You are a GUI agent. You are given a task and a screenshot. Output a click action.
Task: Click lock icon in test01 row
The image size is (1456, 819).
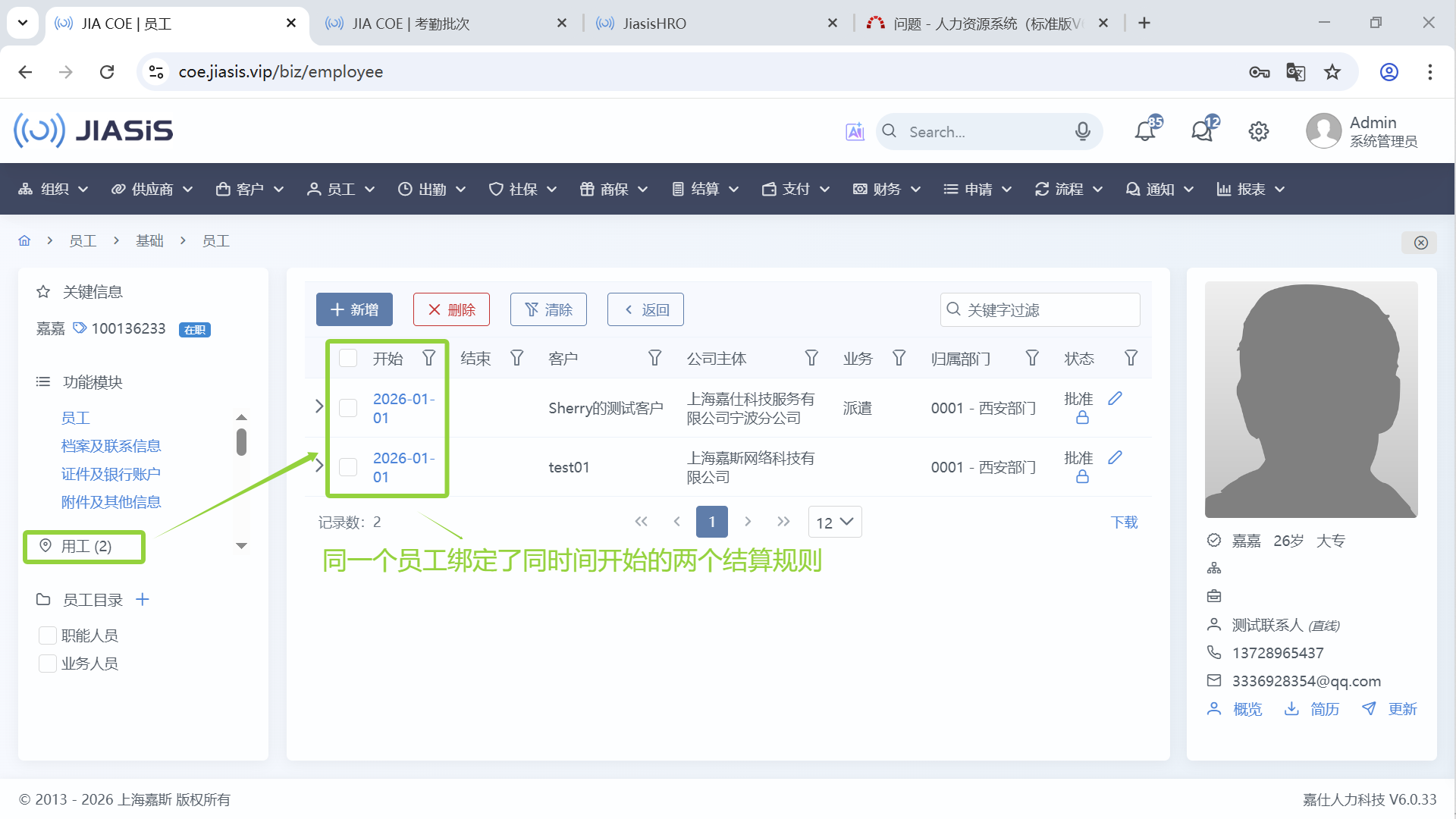pos(1082,477)
